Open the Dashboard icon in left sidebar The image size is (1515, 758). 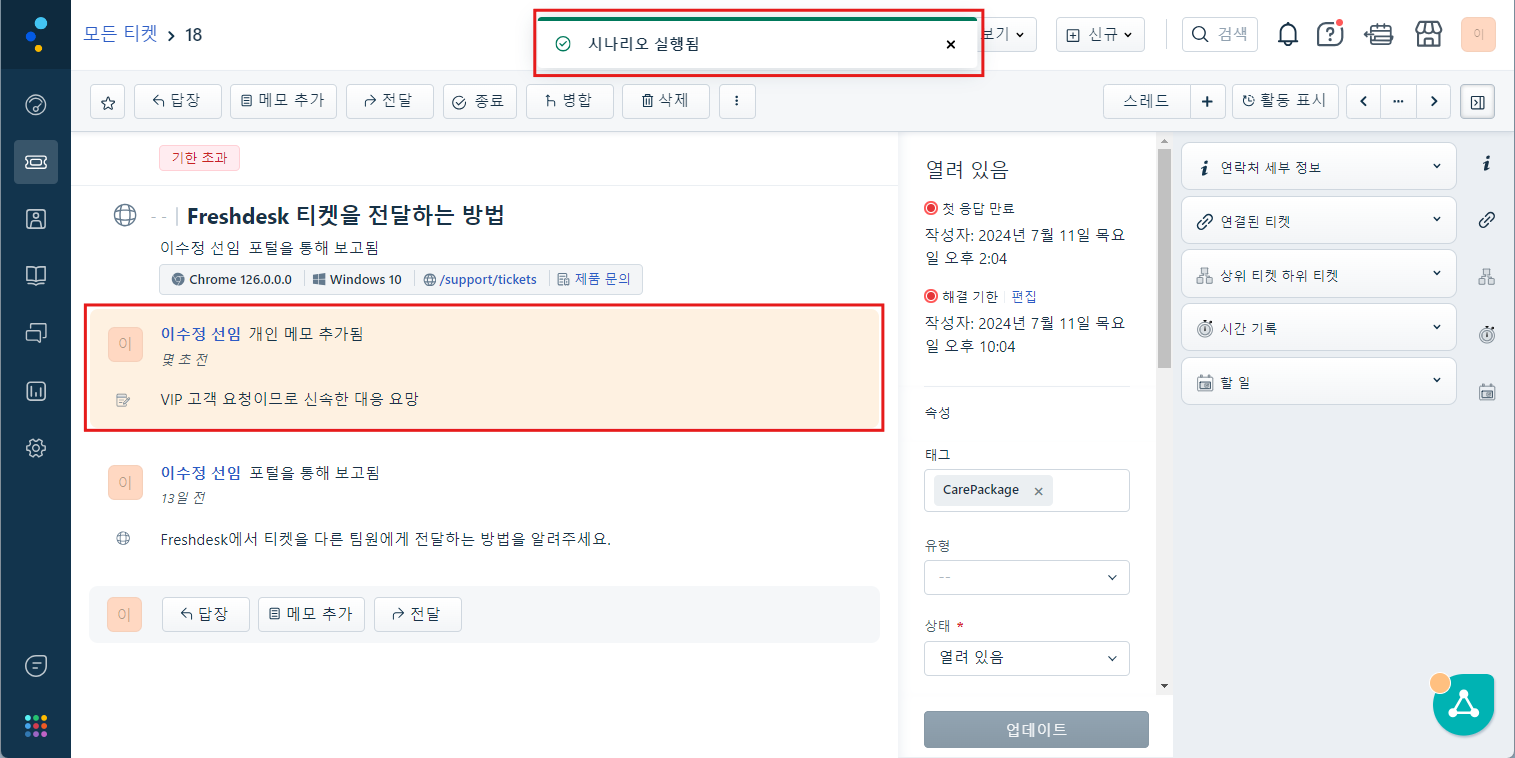[x=36, y=105]
